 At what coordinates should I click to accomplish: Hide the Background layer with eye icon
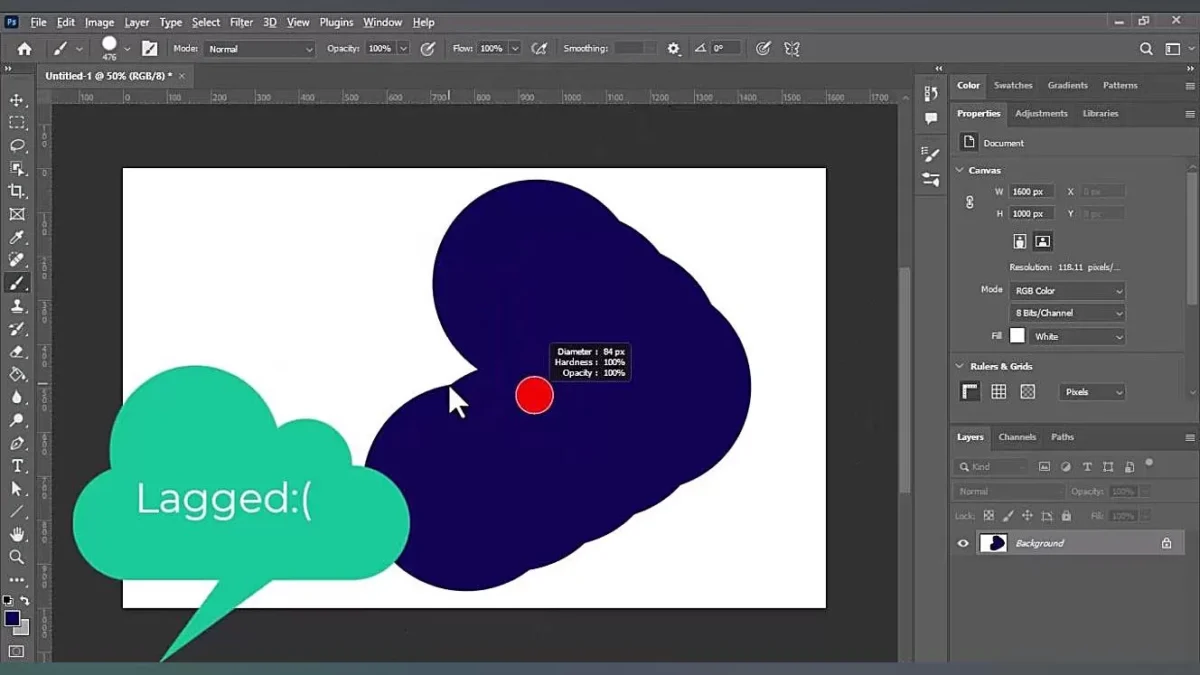click(x=963, y=543)
